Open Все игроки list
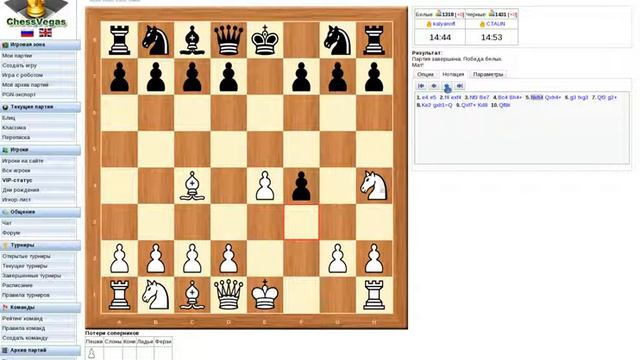Screen dimensions: 640x360 click(x=16, y=171)
